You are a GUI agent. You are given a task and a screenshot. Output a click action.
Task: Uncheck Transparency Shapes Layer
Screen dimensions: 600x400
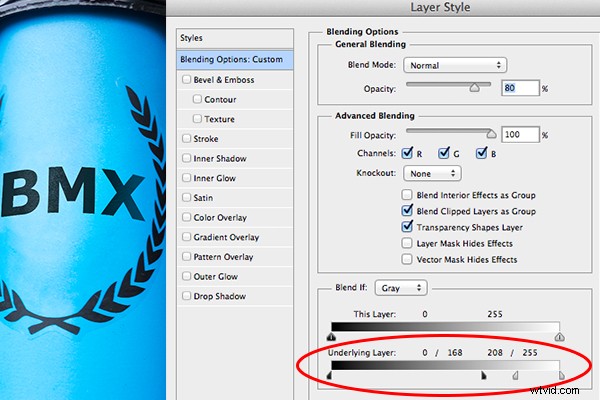click(x=407, y=227)
